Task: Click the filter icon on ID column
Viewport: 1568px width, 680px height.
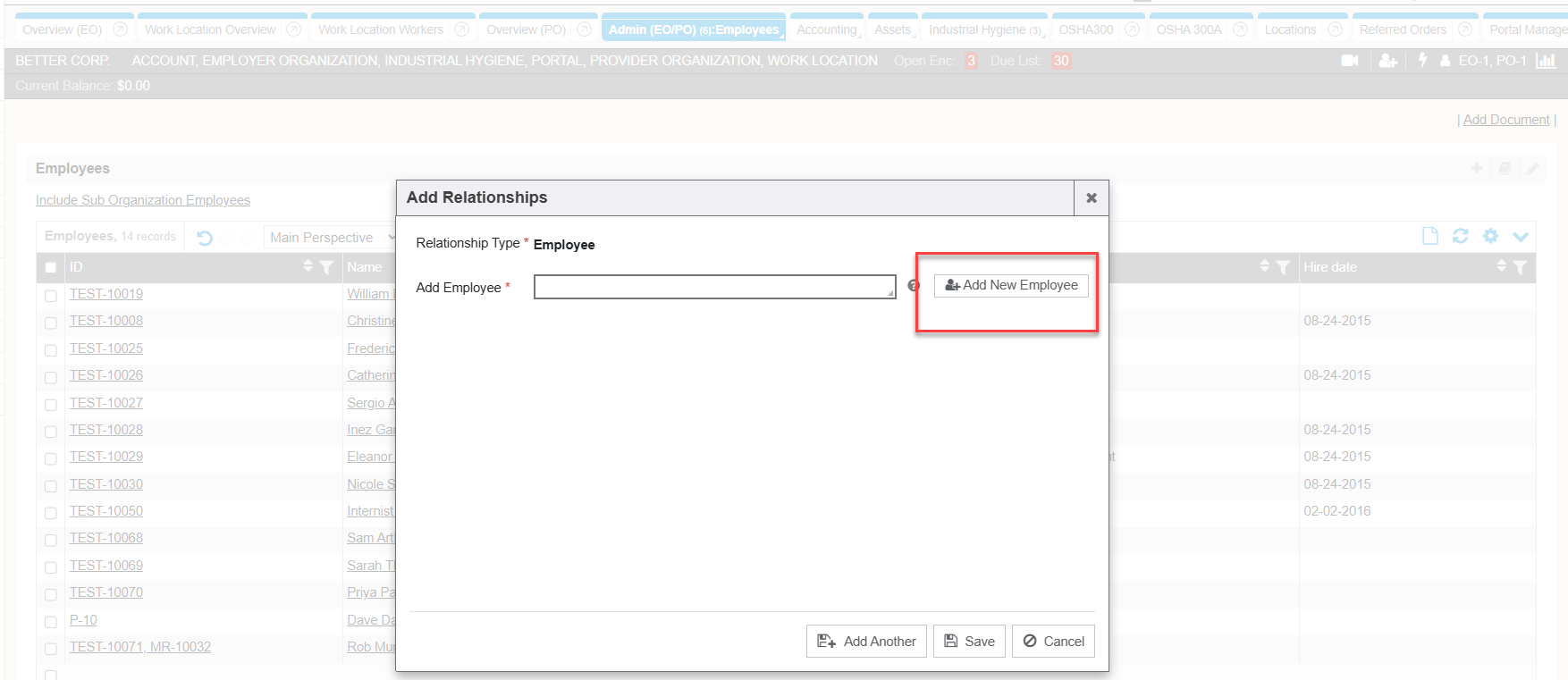Action: tap(326, 267)
